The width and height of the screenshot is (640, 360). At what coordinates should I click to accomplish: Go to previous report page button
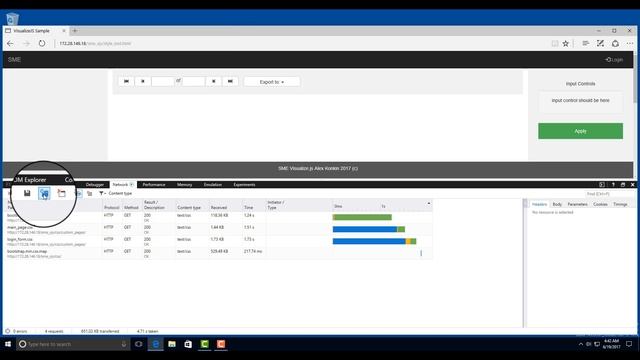click(x=142, y=81)
